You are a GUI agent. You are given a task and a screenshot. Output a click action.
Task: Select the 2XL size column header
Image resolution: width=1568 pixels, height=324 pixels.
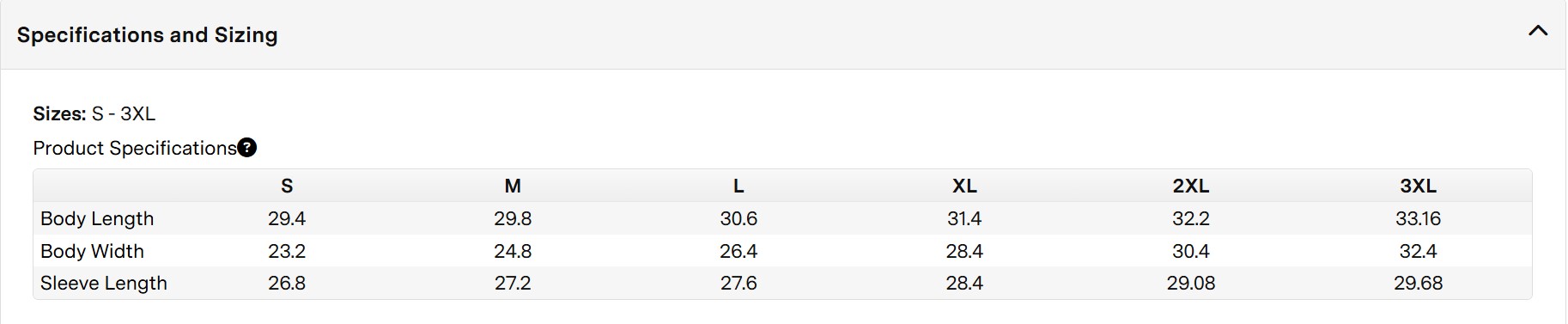1191,186
